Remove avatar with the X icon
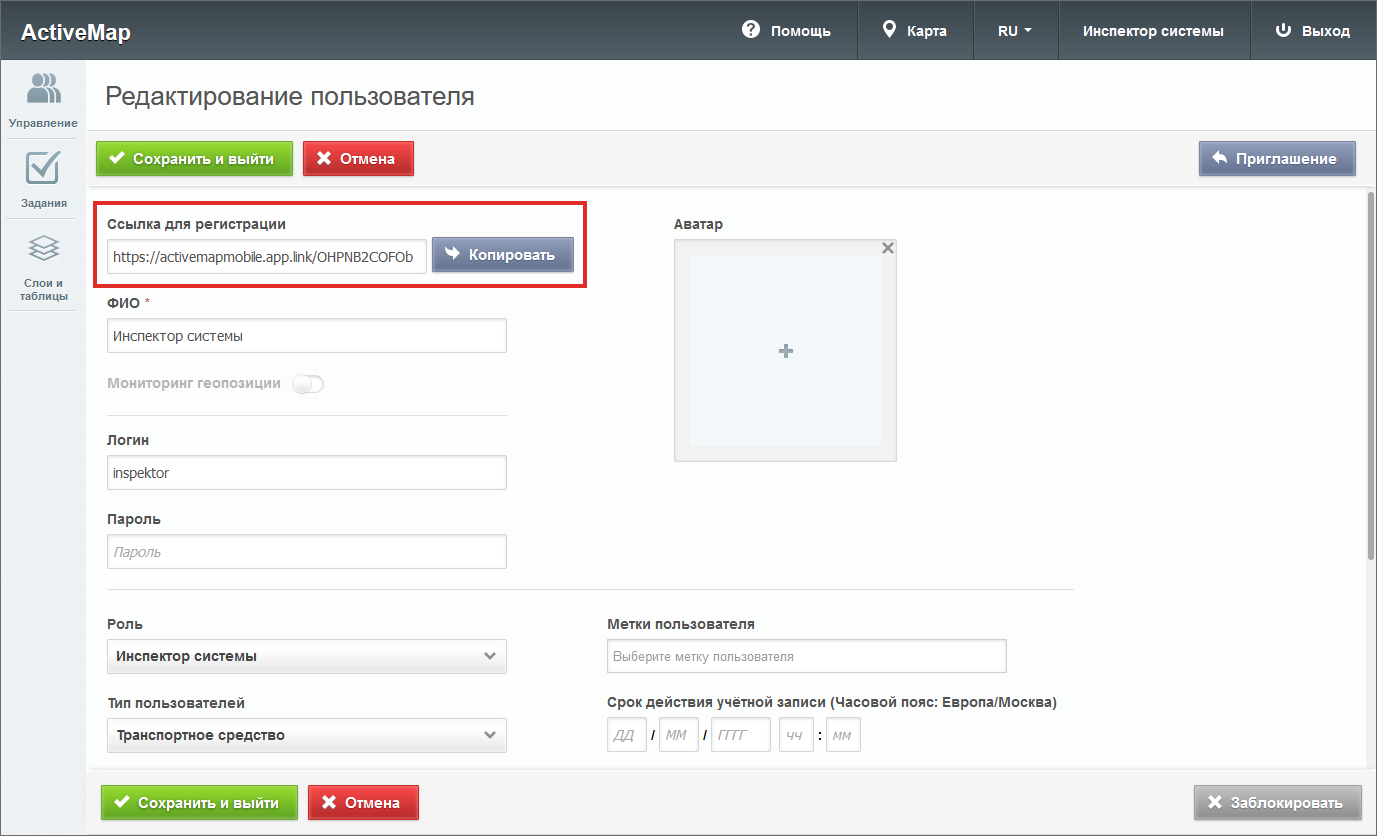1377x836 pixels. (x=887, y=248)
